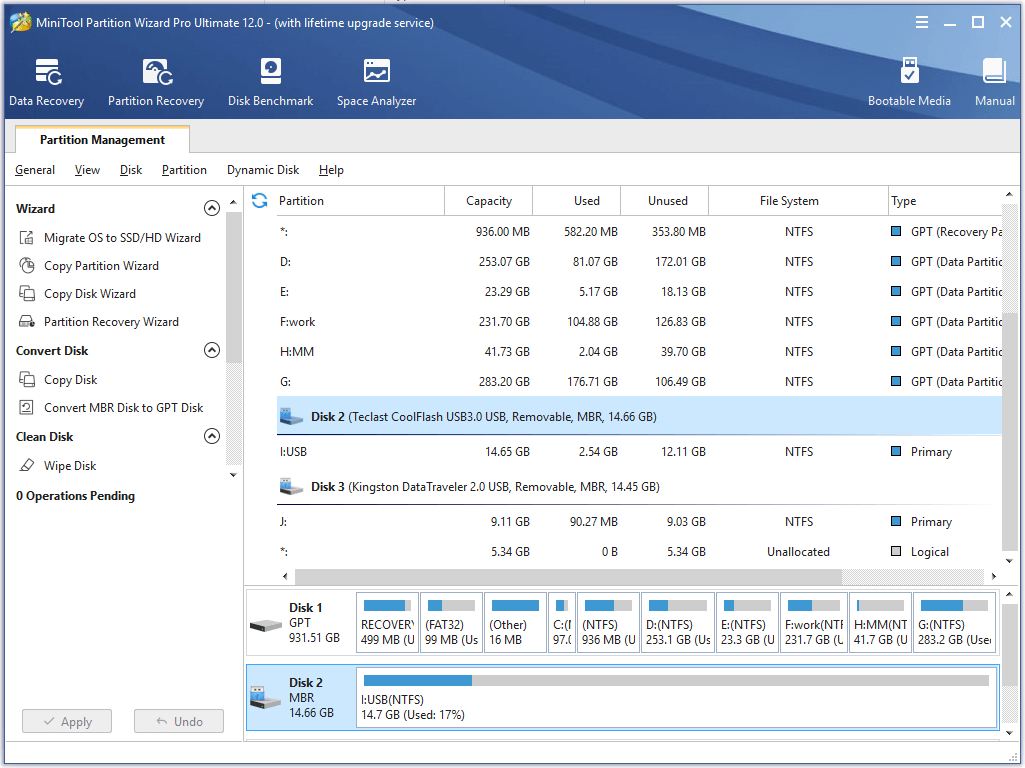The width and height of the screenshot is (1025, 768).
Task: Collapse the Wizard section
Action: tap(212, 208)
